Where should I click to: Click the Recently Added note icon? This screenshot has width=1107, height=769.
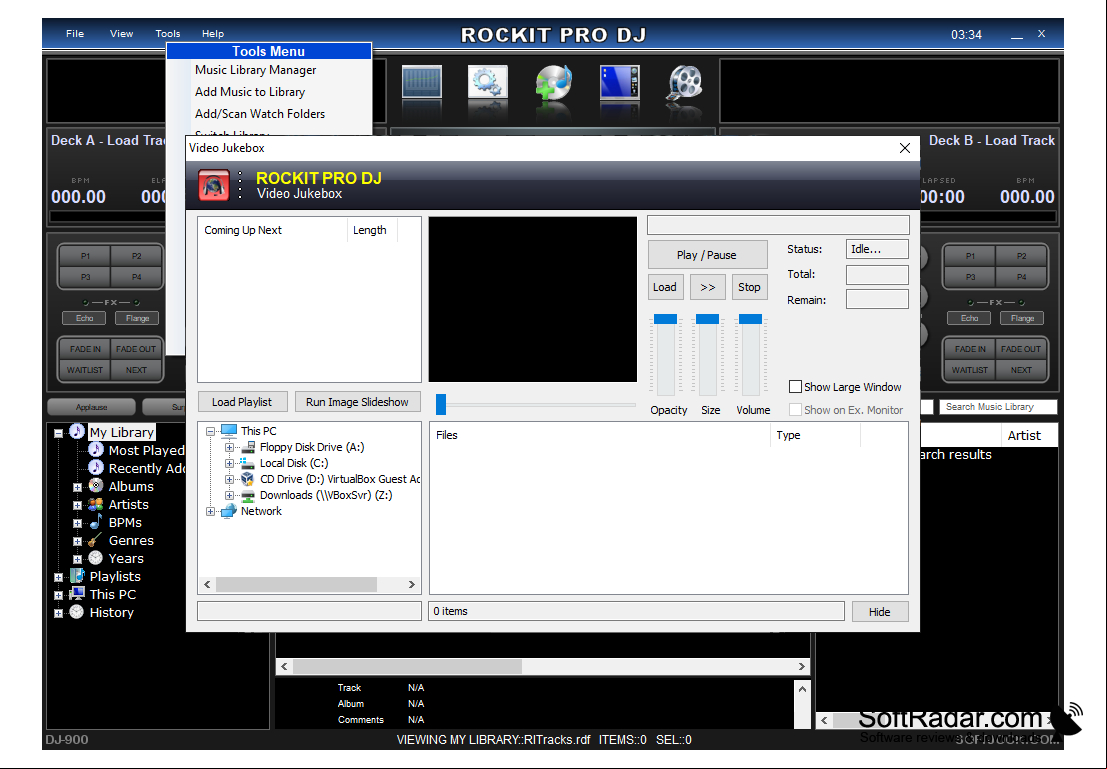pyautogui.click(x=96, y=467)
